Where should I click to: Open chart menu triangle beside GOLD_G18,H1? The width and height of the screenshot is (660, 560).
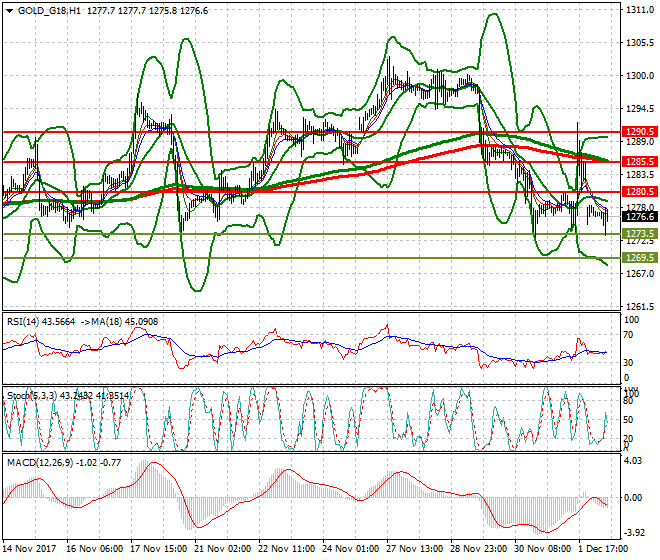tap(9, 11)
